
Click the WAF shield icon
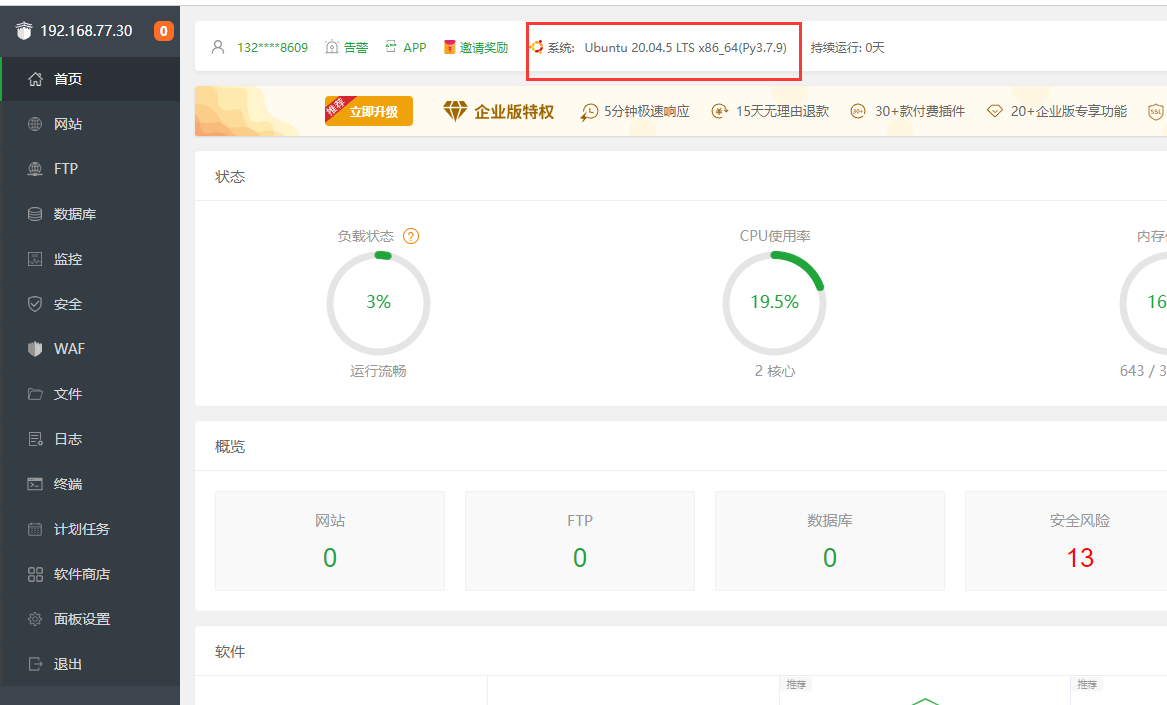[x=35, y=348]
